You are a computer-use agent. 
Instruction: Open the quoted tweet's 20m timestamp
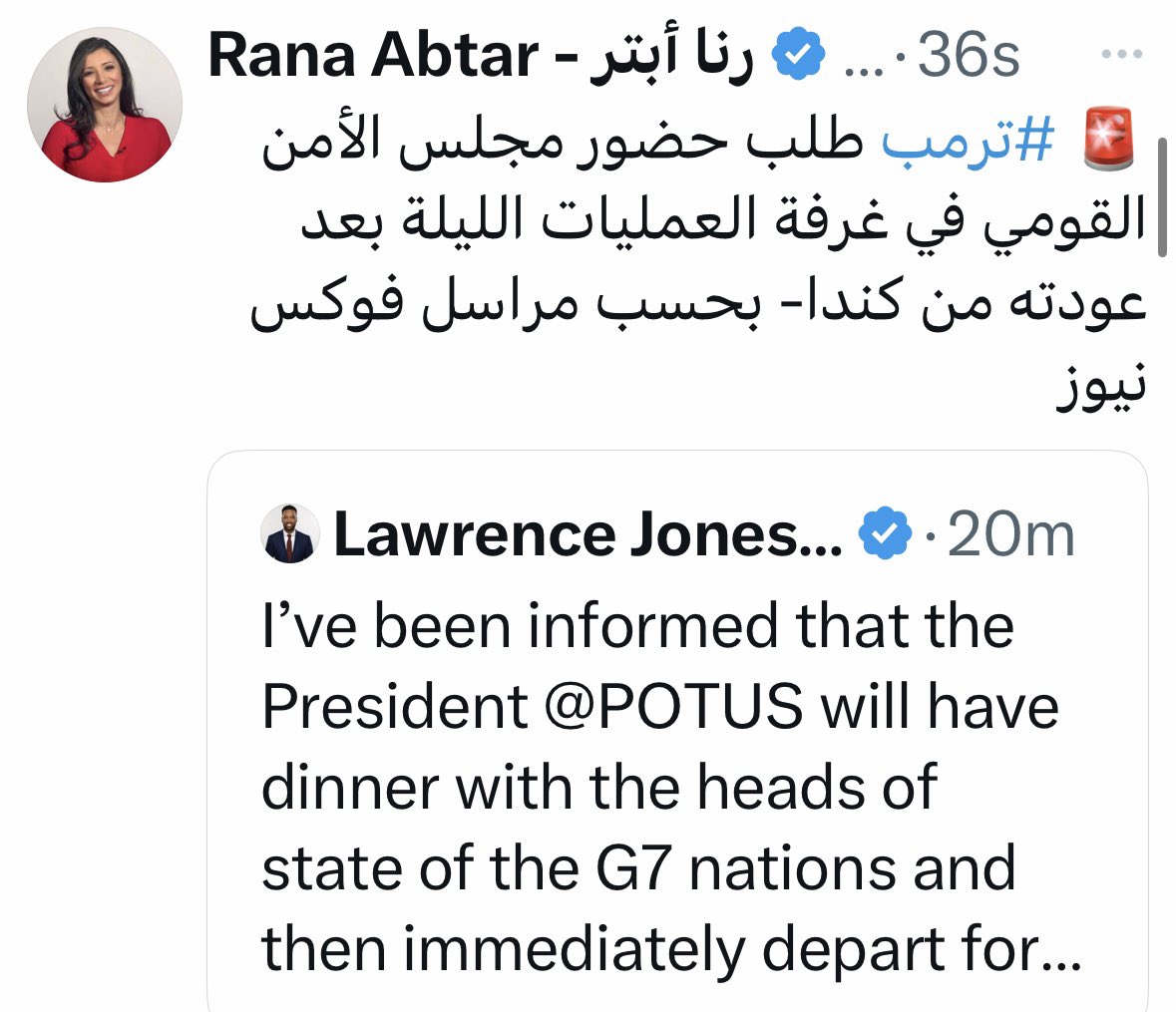click(x=1010, y=535)
